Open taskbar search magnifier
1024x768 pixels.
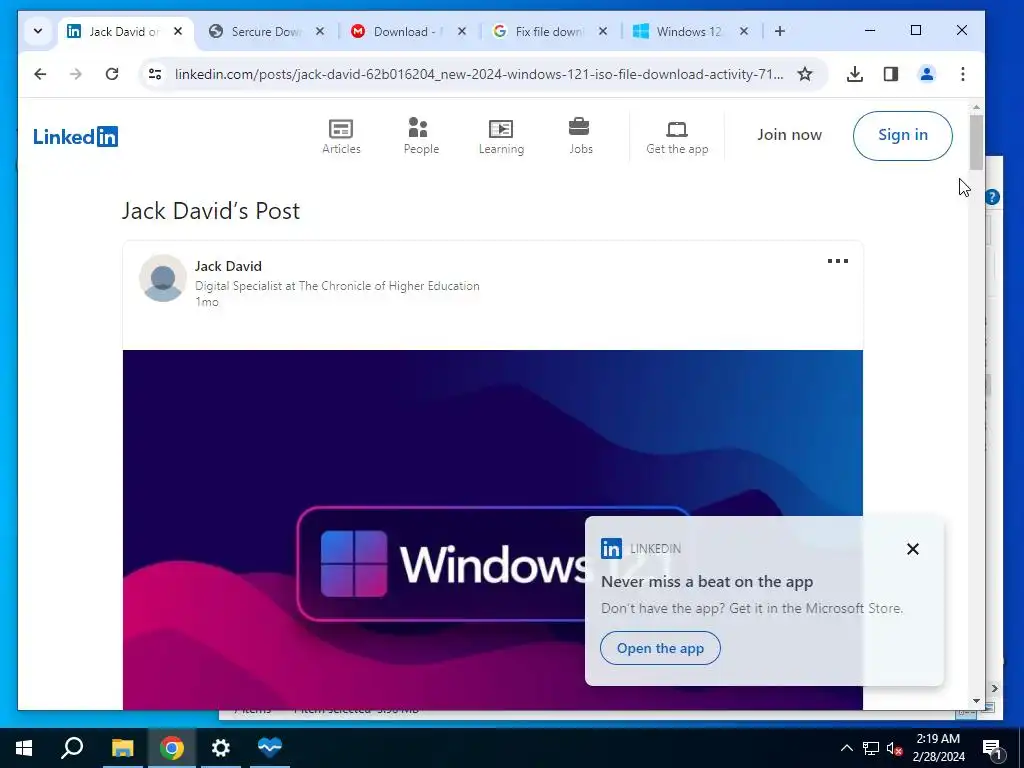point(72,748)
